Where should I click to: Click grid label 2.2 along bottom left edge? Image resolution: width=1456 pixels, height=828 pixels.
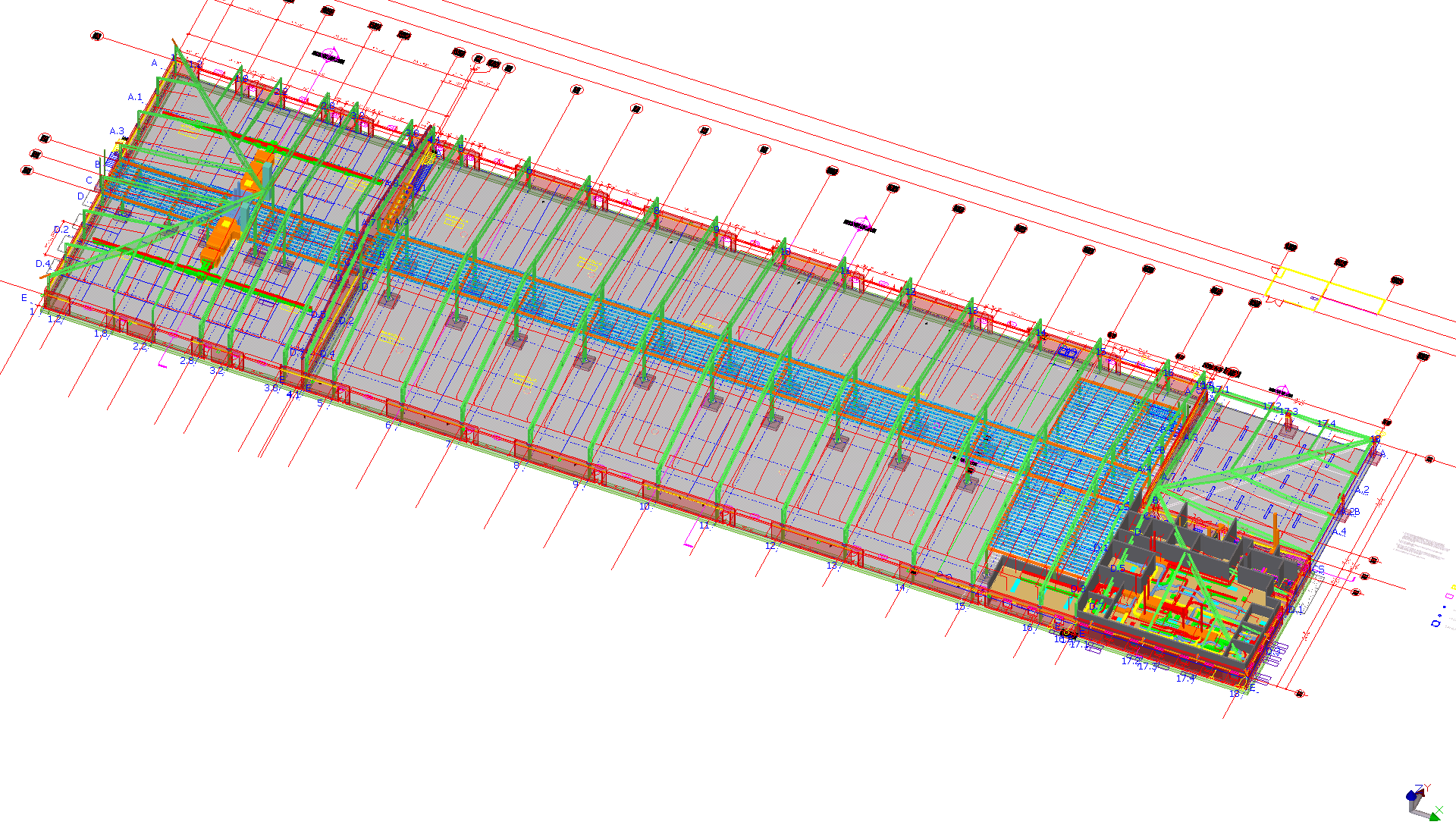(140, 347)
